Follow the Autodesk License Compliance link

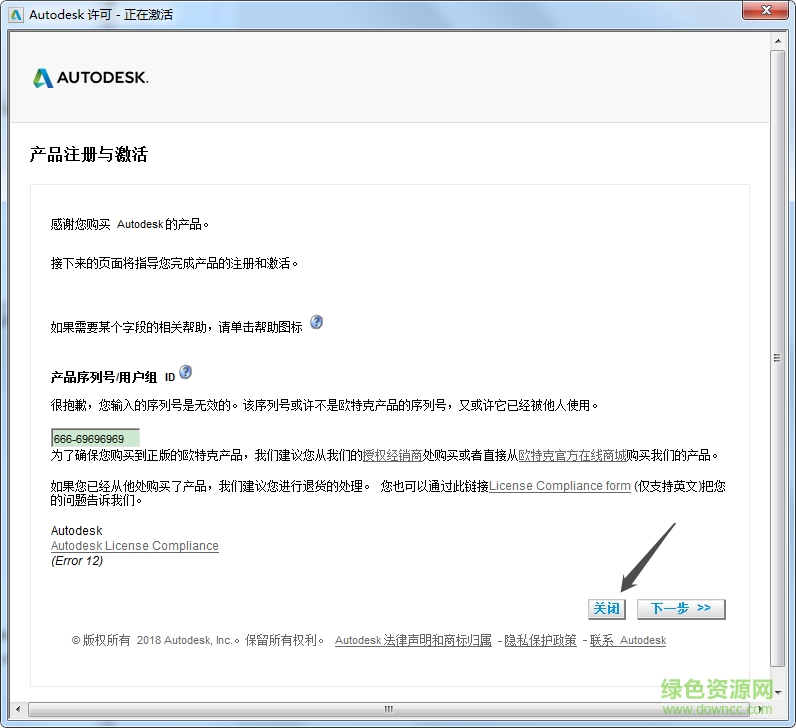(x=134, y=546)
